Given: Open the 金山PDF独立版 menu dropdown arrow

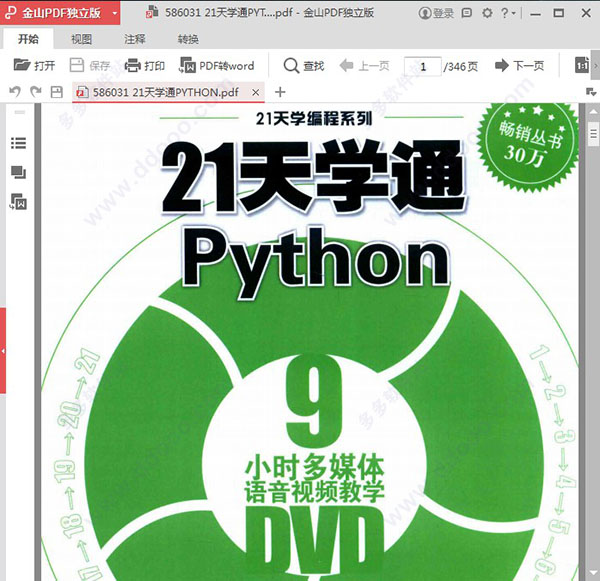Looking at the screenshot, I should (x=114, y=13).
